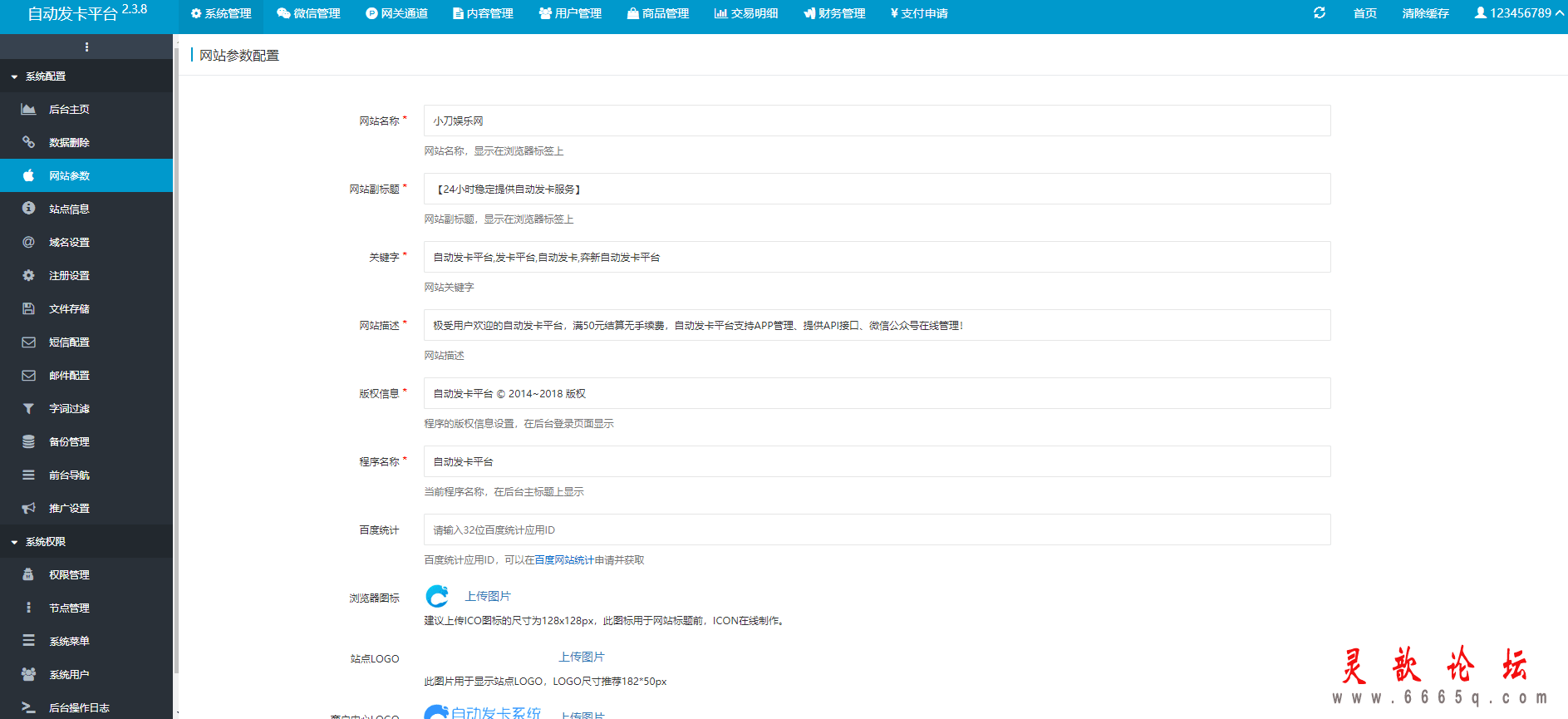Viewport: 1568px width, 719px height.
Task: Focus the 百度统计 input field
Action: tap(877, 529)
